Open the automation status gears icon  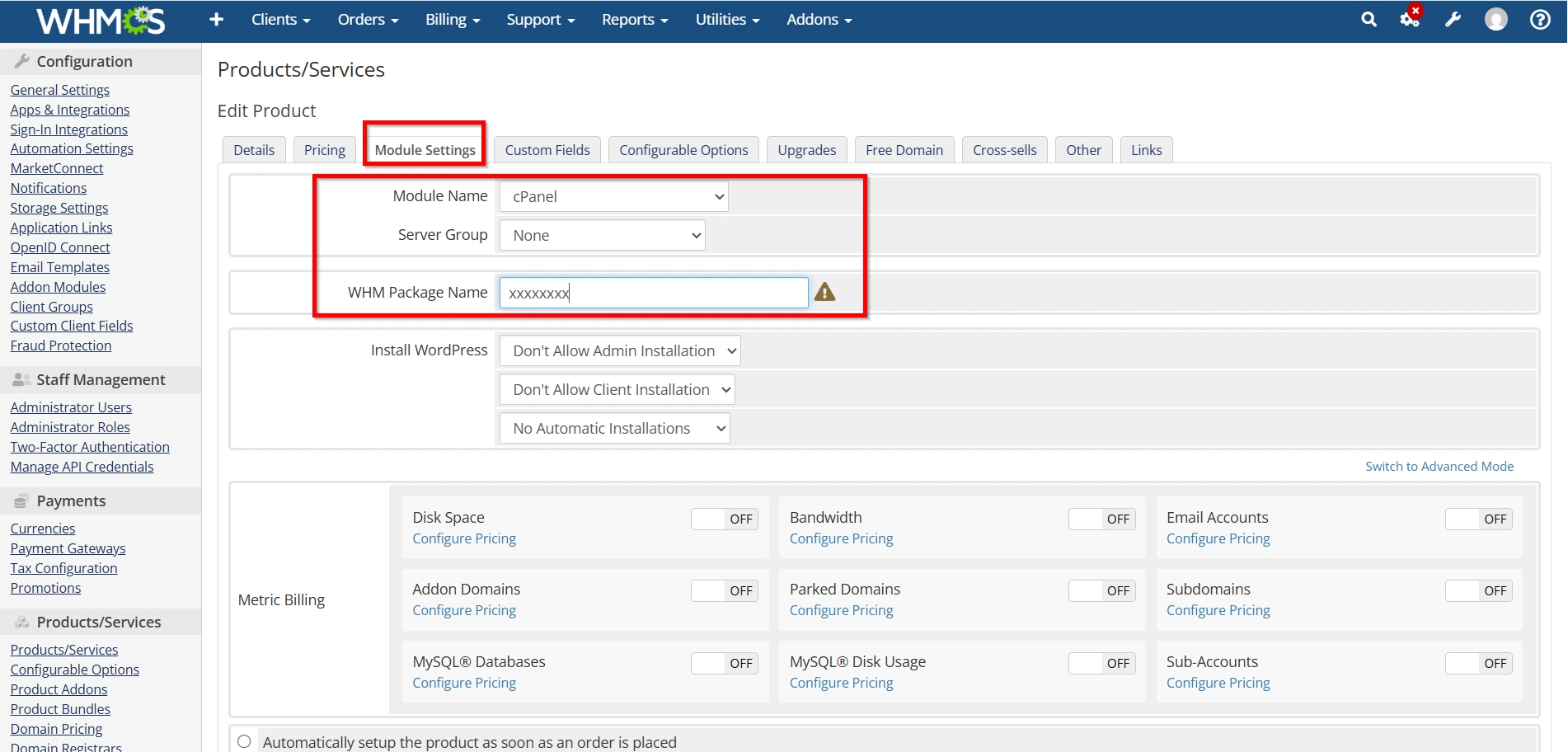tap(1411, 17)
